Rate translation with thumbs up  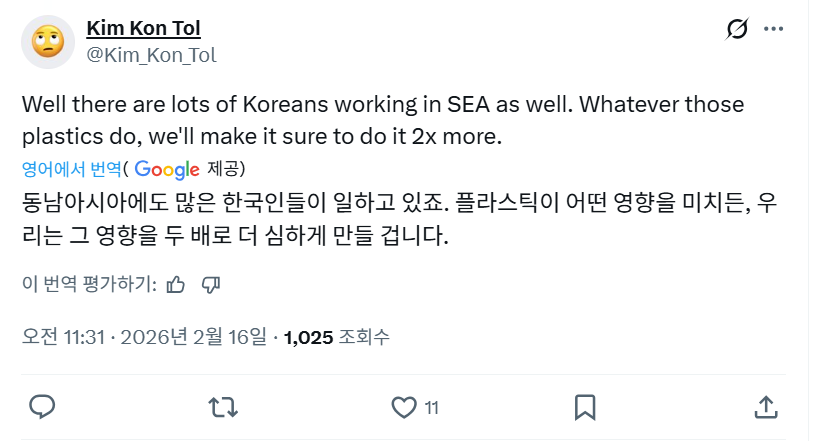coord(176,284)
